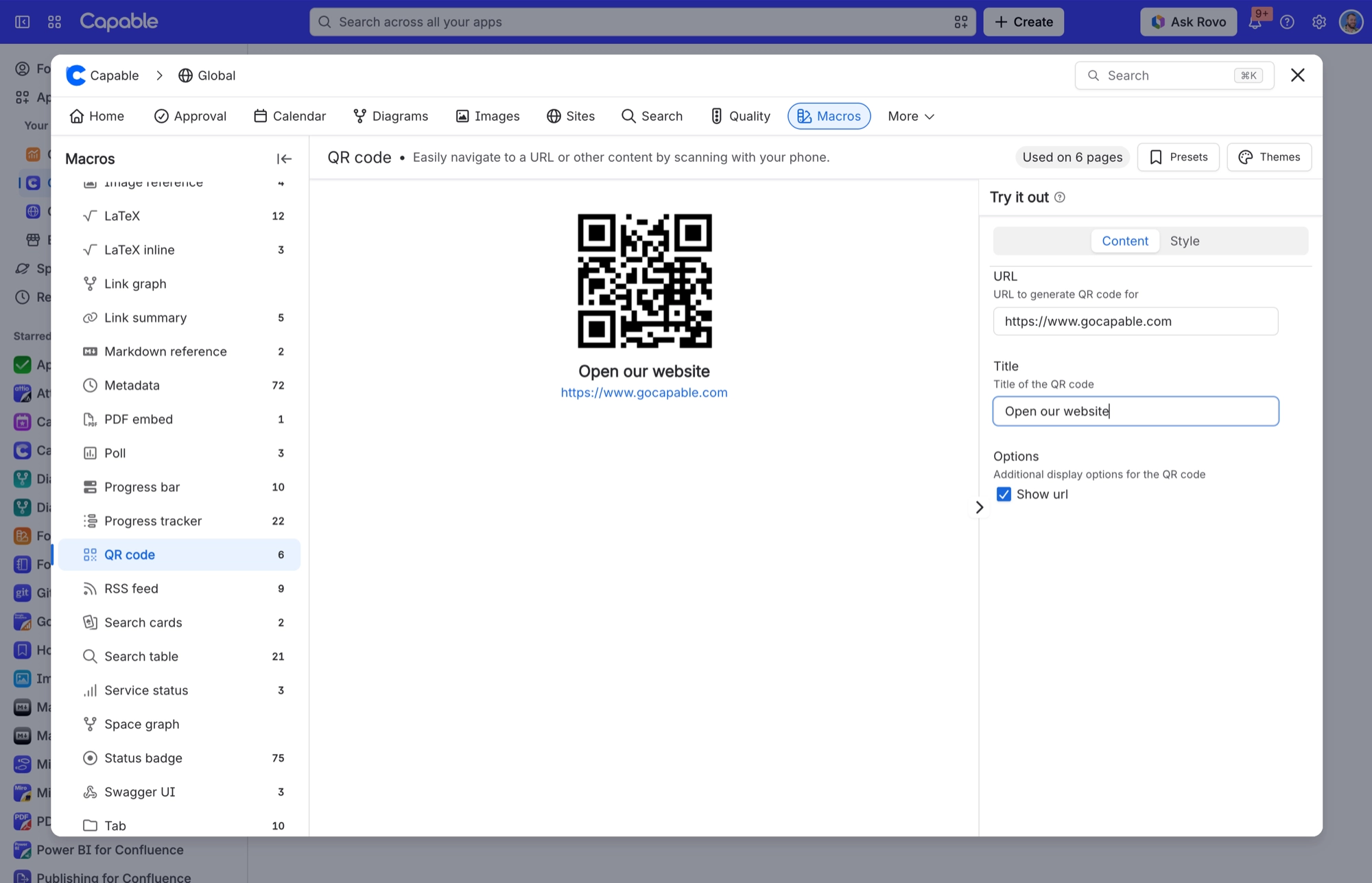Toggle the left navigation sidebar icon
The height and width of the screenshot is (883, 1372).
(23, 22)
